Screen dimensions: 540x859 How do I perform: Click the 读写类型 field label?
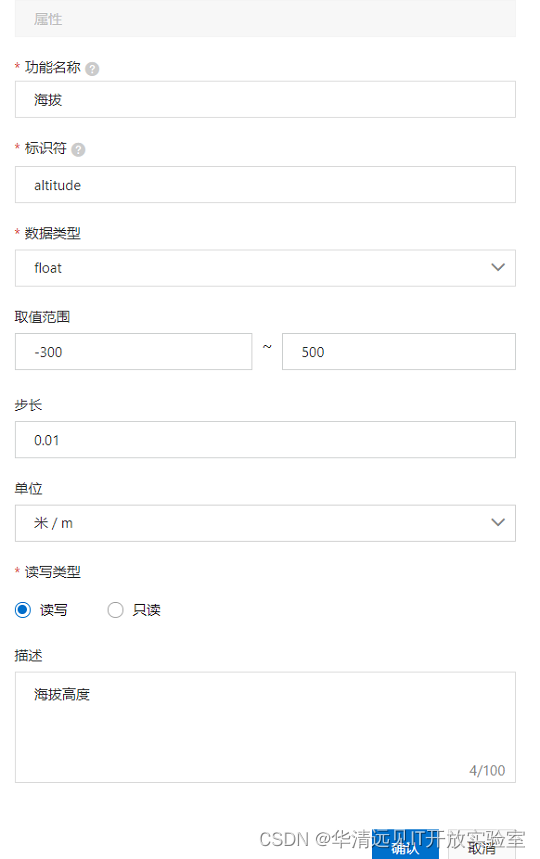pyautogui.click(x=53, y=572)
